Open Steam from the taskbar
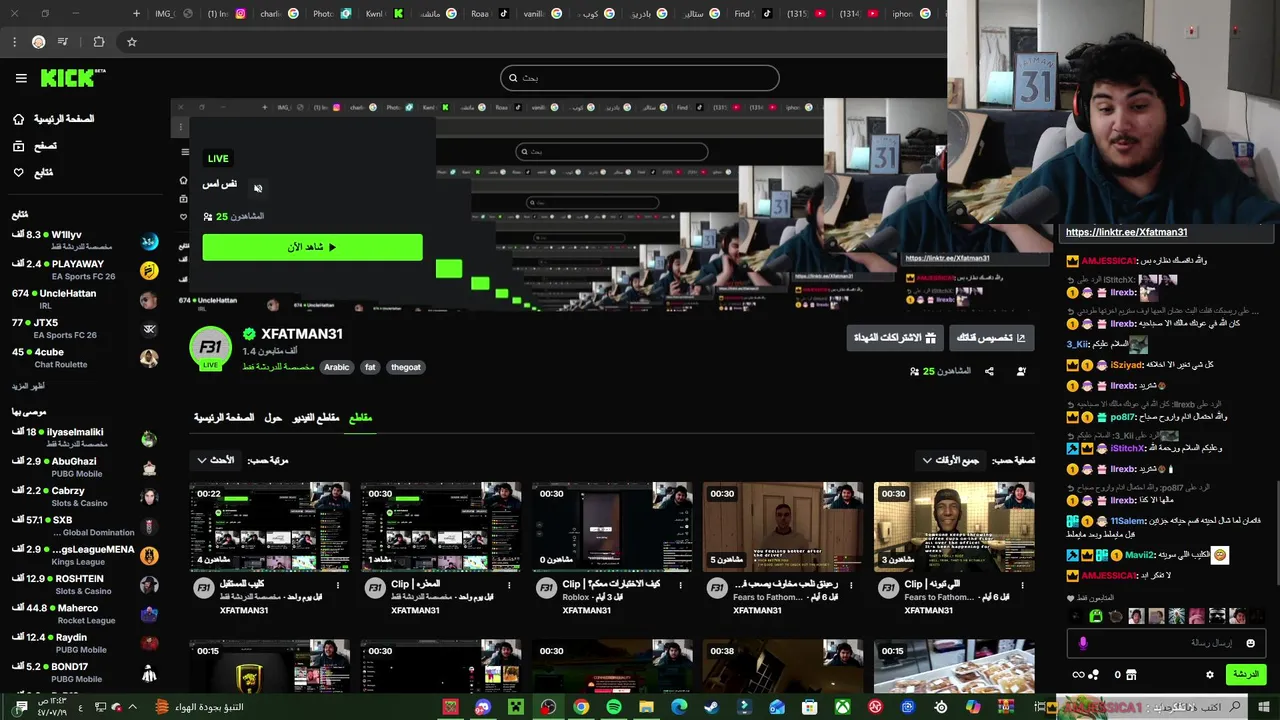Viewport: 1280px width, 720px height. tap(711, 707)
